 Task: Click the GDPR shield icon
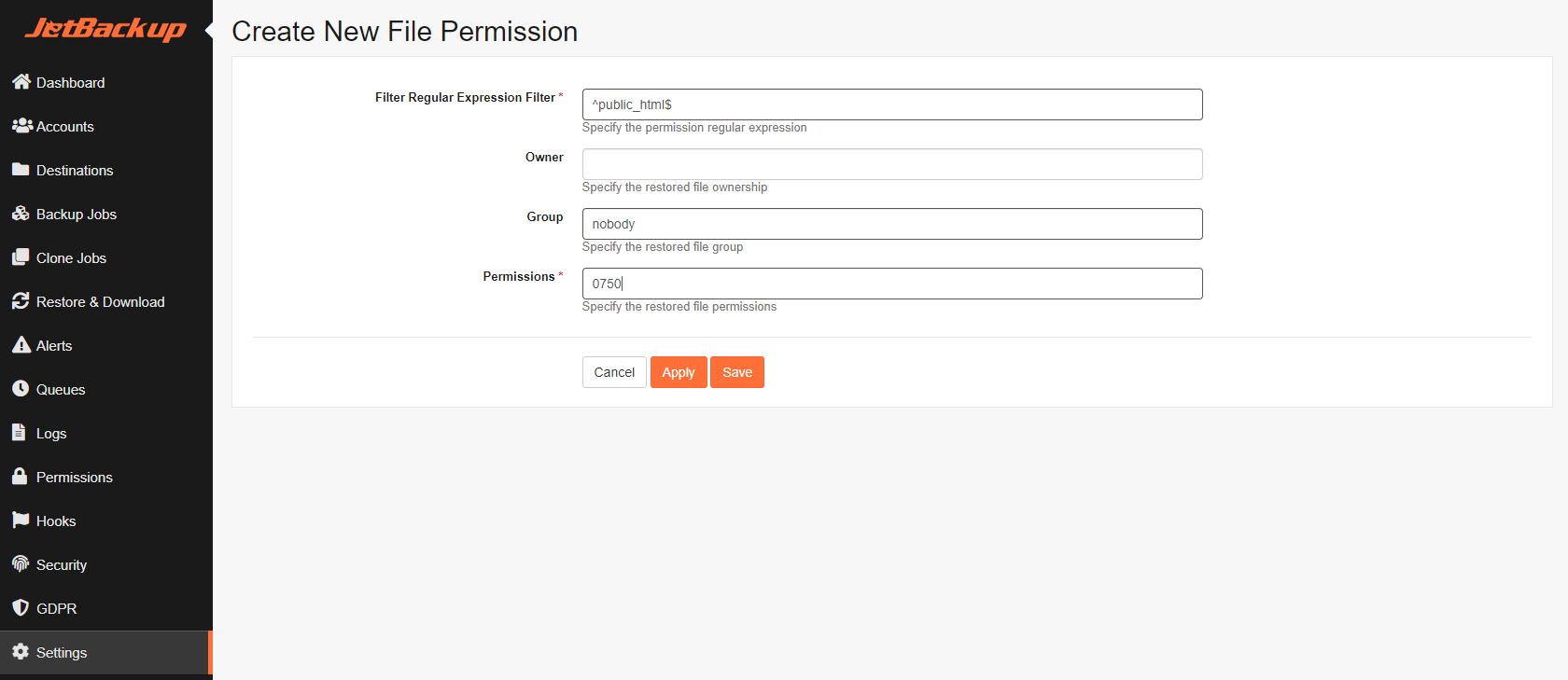tap(21, 608)
